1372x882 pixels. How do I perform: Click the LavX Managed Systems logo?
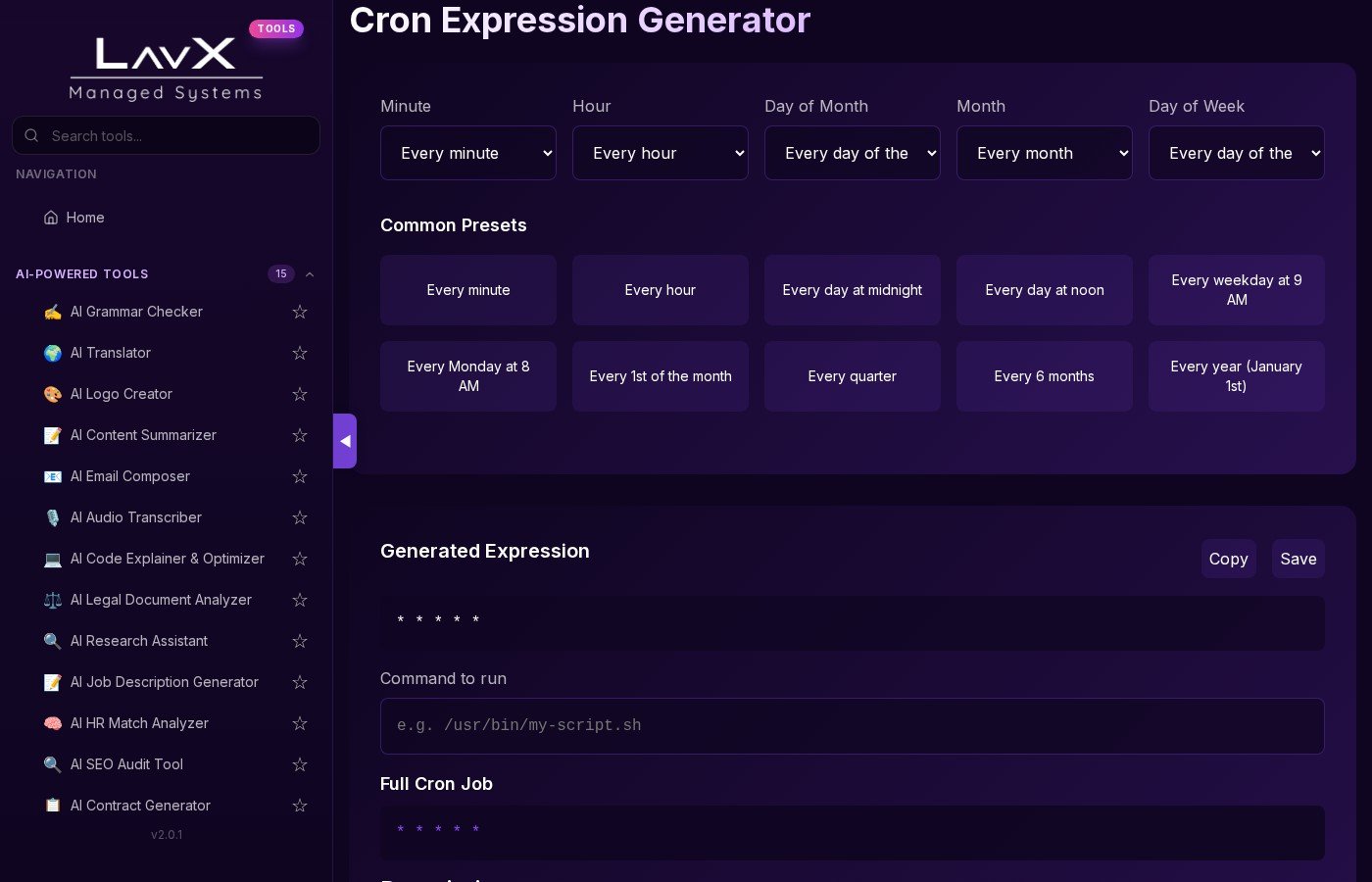click(x=166, y=69)
